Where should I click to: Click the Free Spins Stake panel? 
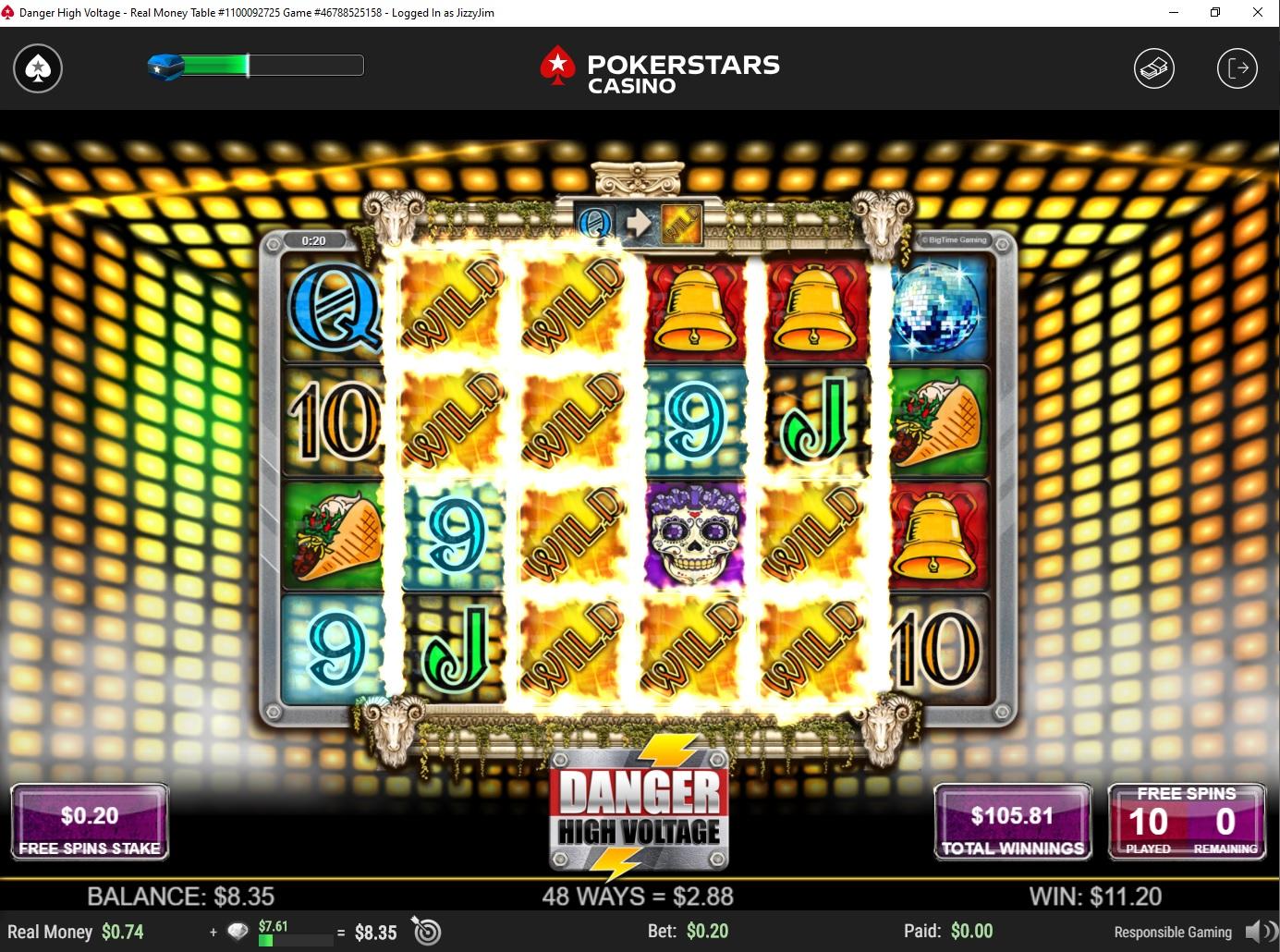(90, 823)
